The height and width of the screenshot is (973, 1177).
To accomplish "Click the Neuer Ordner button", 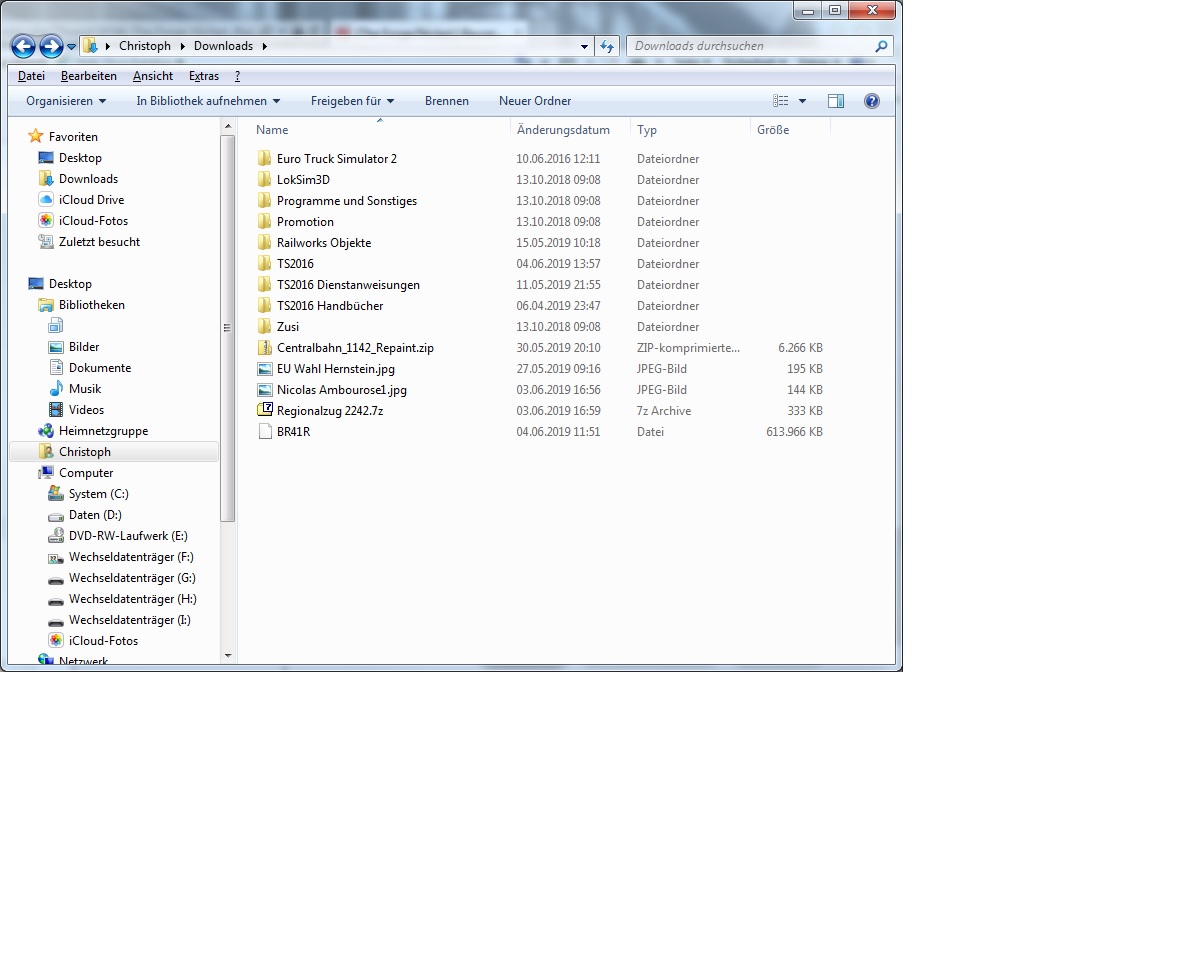I will (535, 101).
